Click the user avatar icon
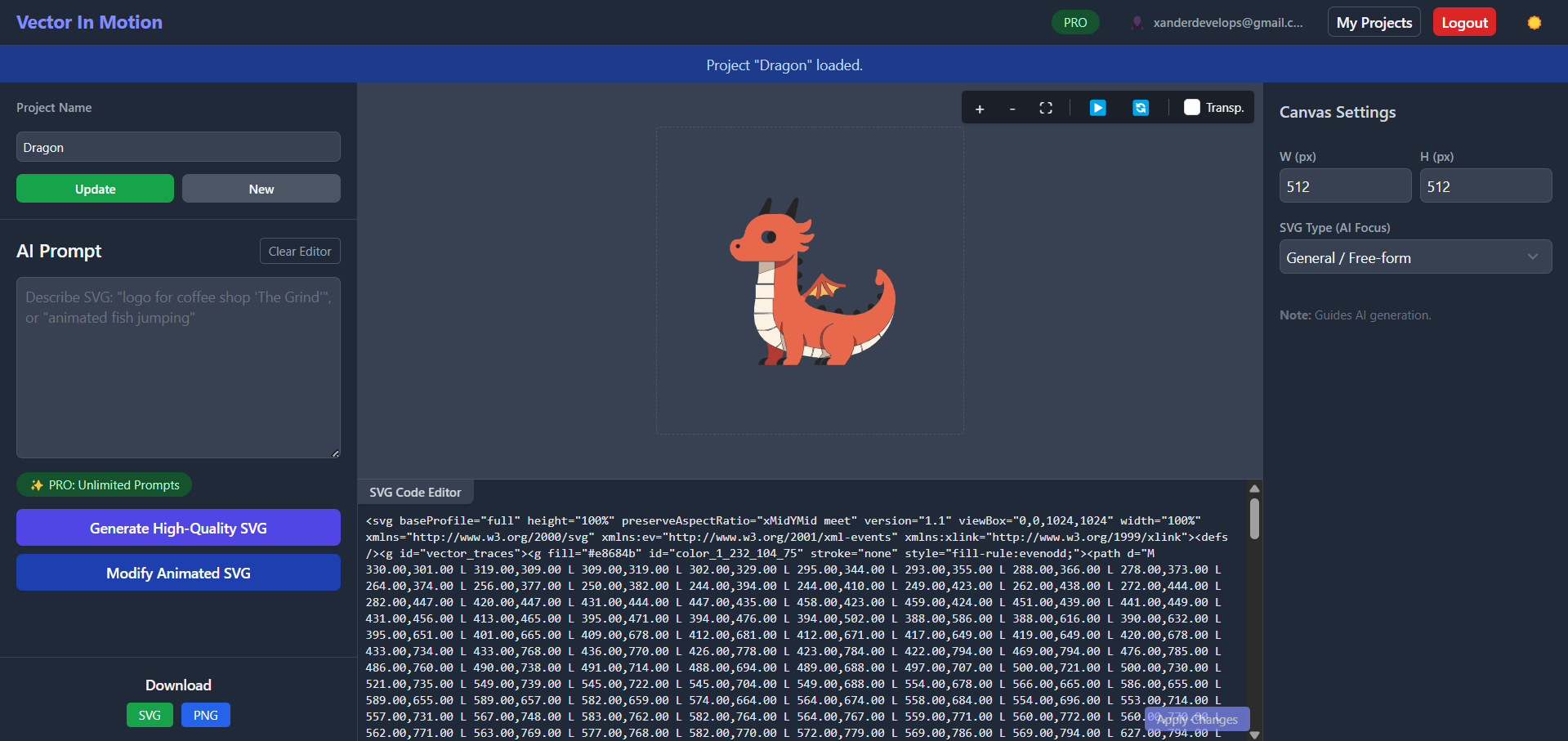This screenshot has width=1568, height=741. pyautogui.click(x=1137, y=23)
